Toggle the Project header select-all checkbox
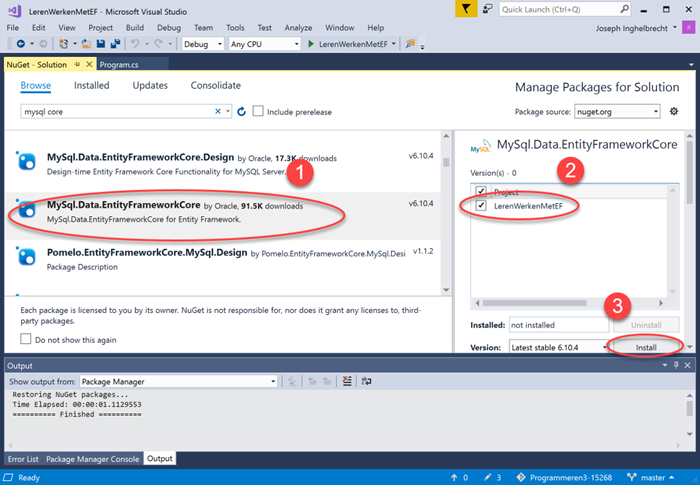 click(481, 192)
